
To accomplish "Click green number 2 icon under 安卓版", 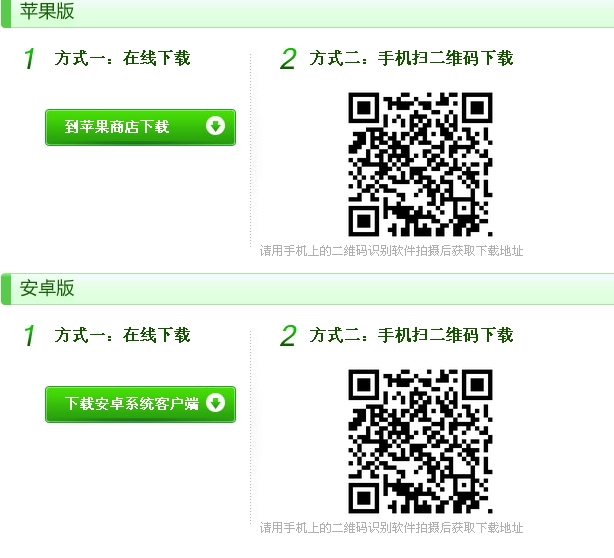I will tap(288, 336).
